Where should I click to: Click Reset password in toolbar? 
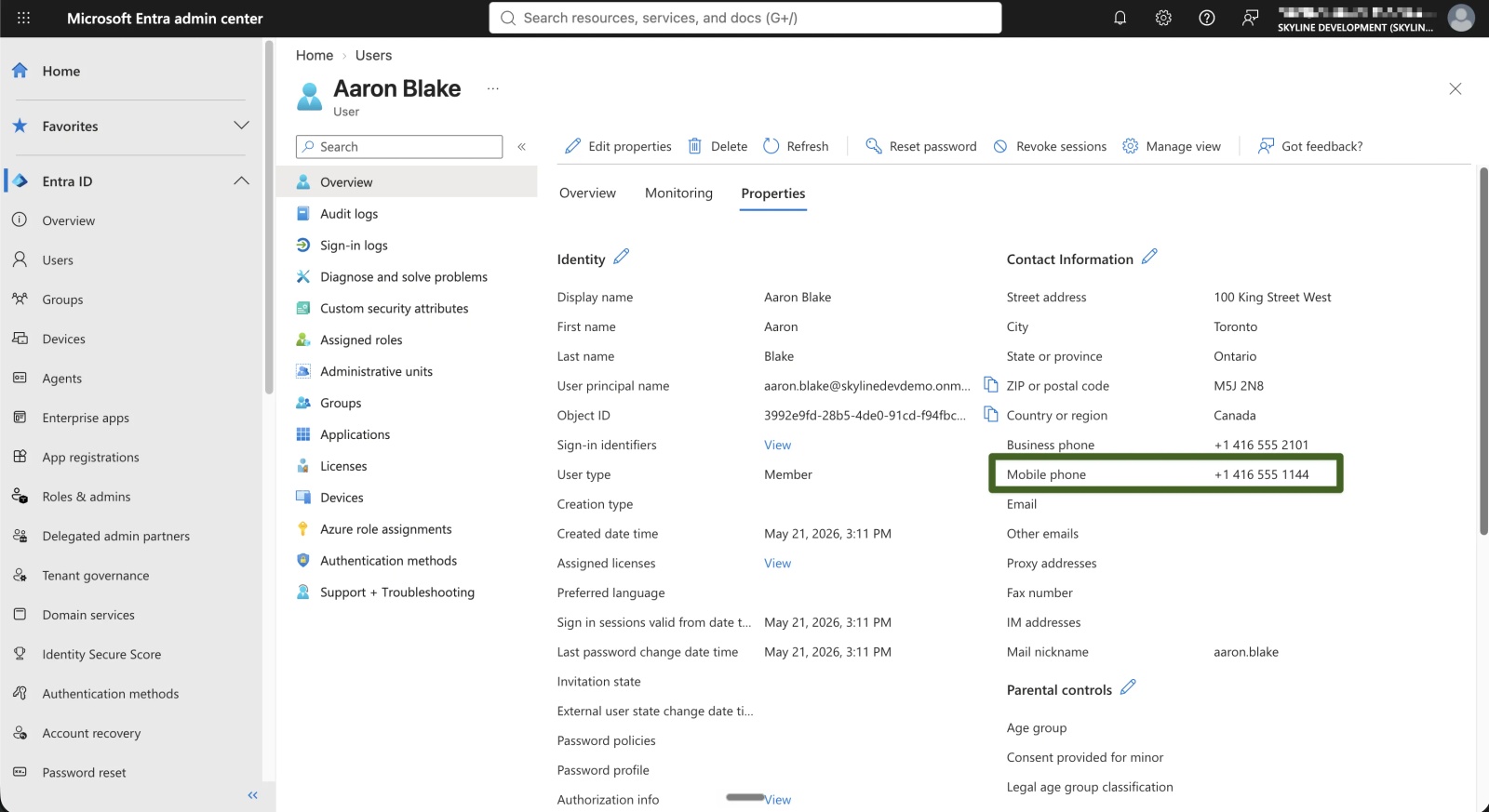[921, 146]
